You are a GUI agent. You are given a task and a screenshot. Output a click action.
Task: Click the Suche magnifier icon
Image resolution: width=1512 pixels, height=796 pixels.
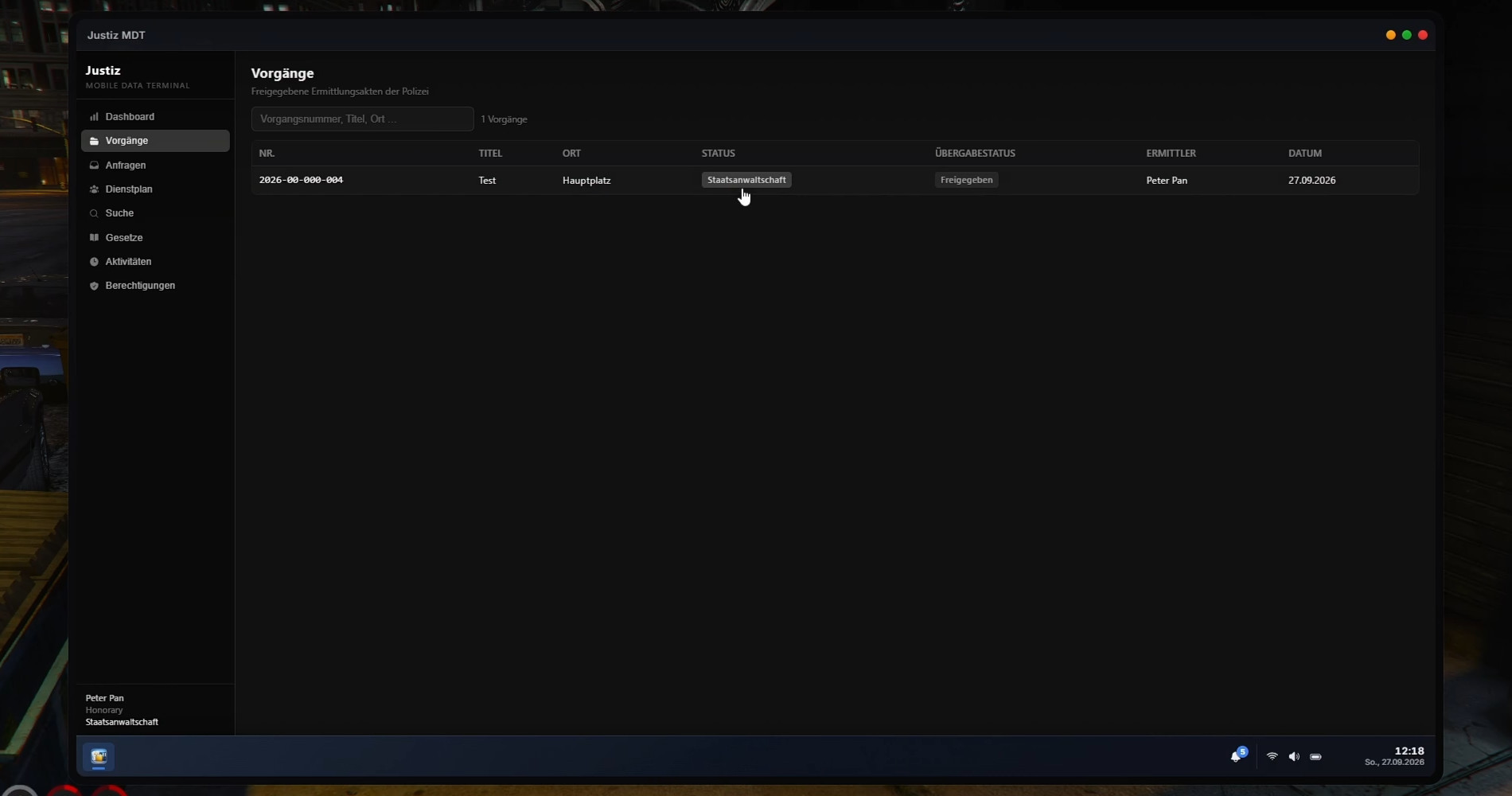point(94,213)
